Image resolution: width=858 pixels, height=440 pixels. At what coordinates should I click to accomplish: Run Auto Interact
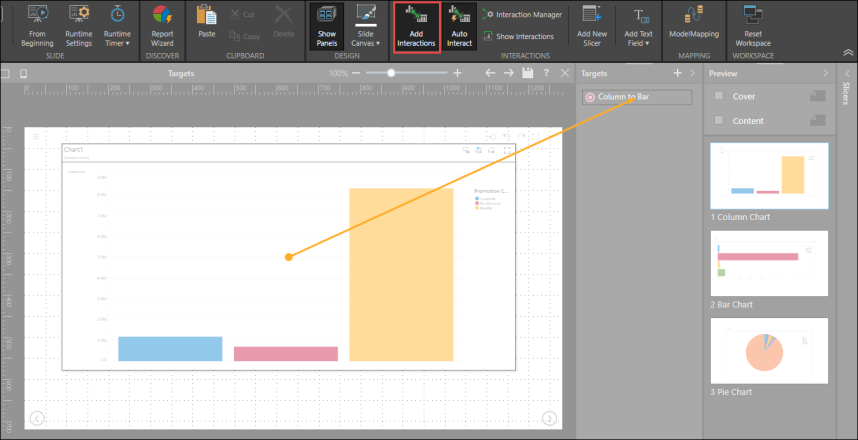(460, 27)
